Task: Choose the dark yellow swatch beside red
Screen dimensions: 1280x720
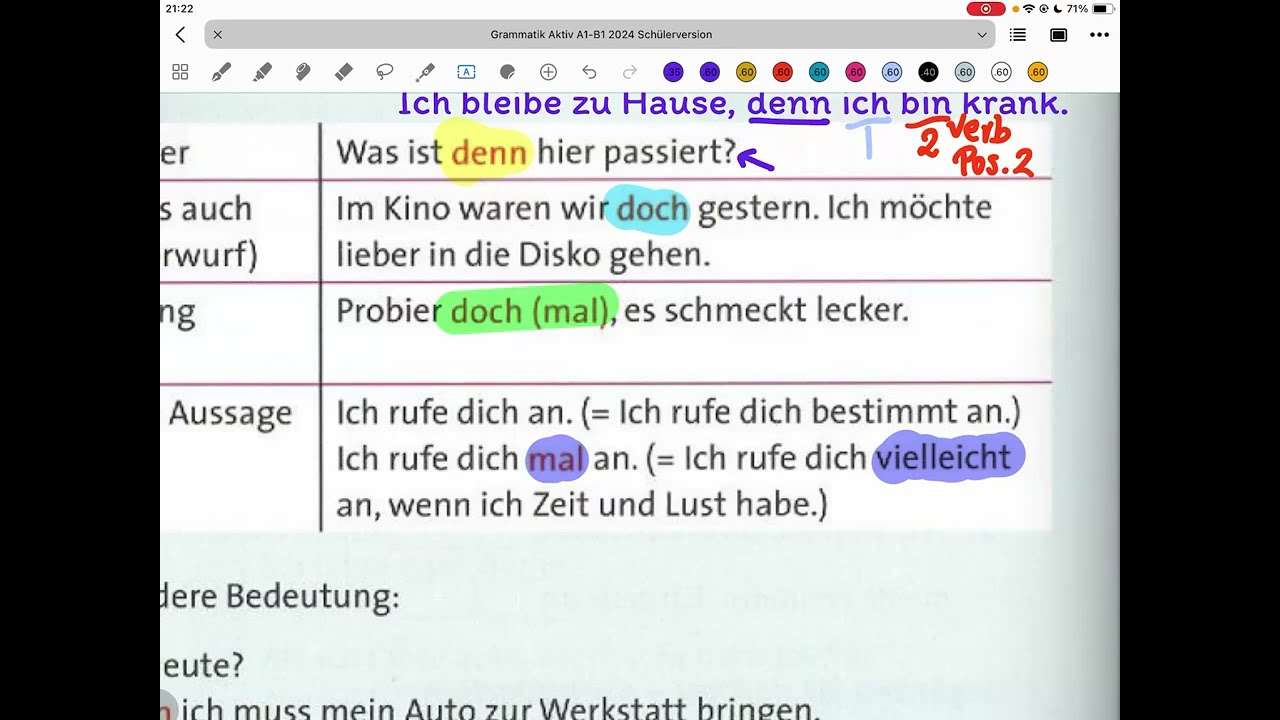Action: [x=746, y=72]
